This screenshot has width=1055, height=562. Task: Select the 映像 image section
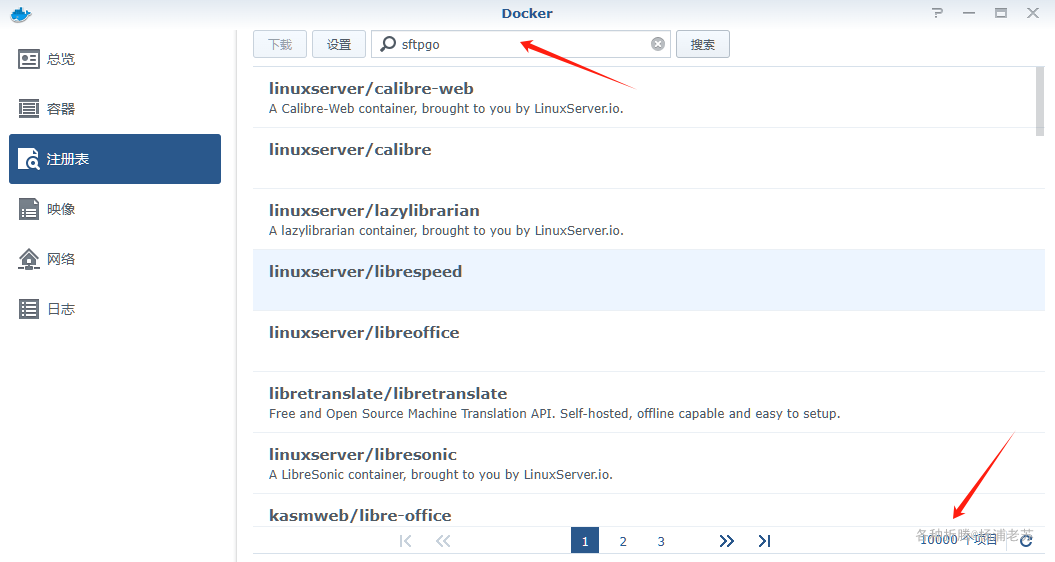(60, 209)
